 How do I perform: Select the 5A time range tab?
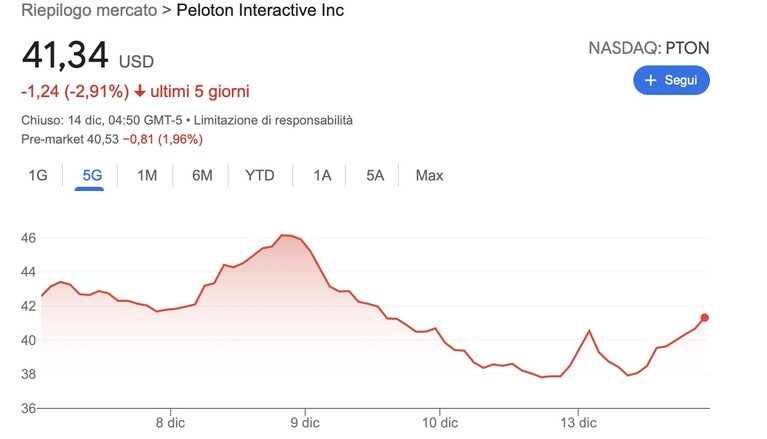click(x=375, y=175)
